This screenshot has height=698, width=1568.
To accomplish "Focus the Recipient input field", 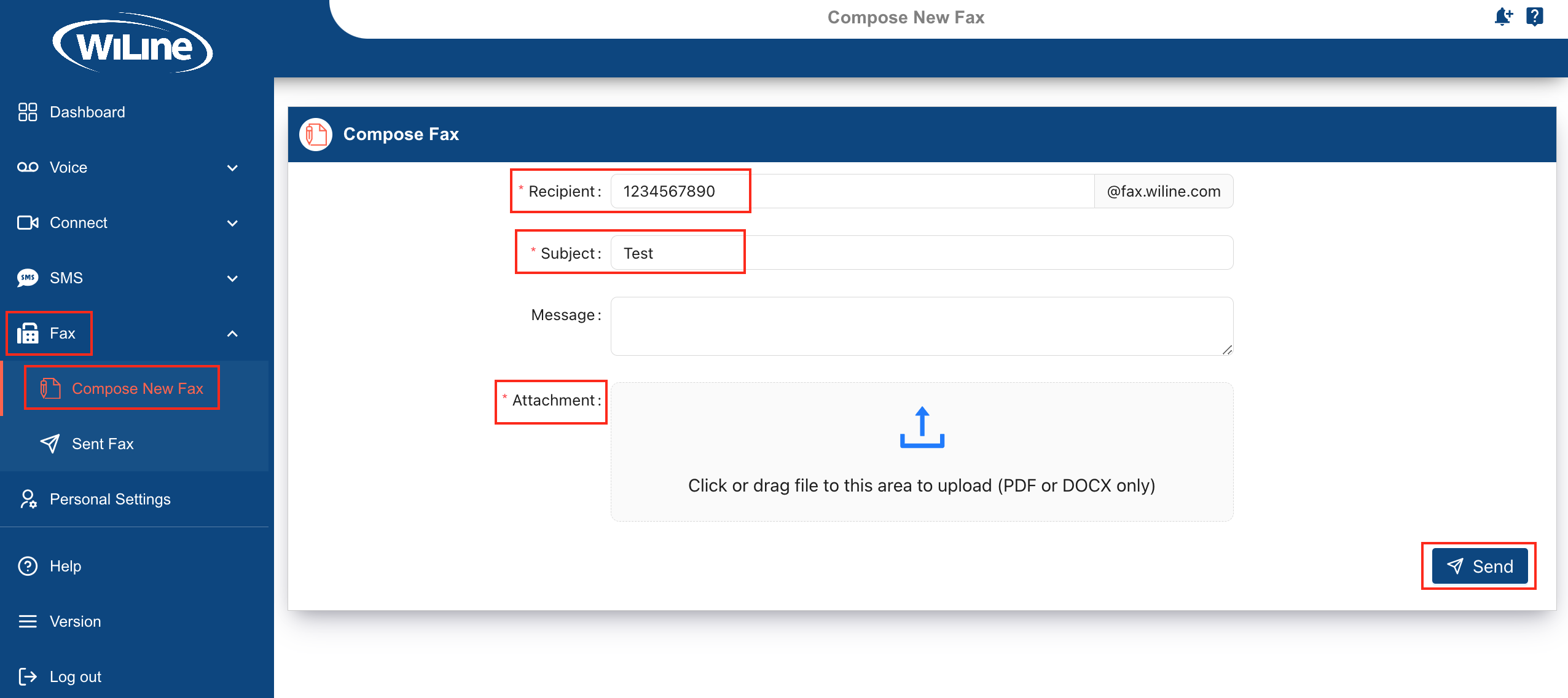I will (x=853, y=191).
